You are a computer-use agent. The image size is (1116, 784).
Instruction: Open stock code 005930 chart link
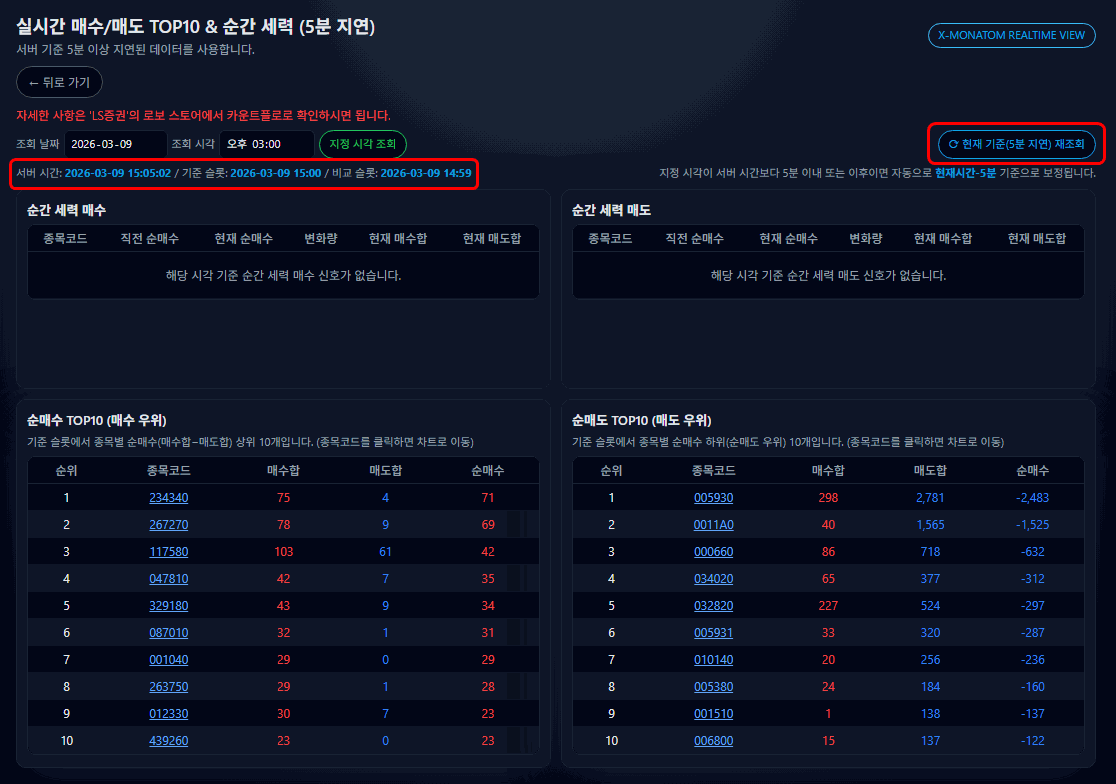pyautogui.click(x=713, y=498)
